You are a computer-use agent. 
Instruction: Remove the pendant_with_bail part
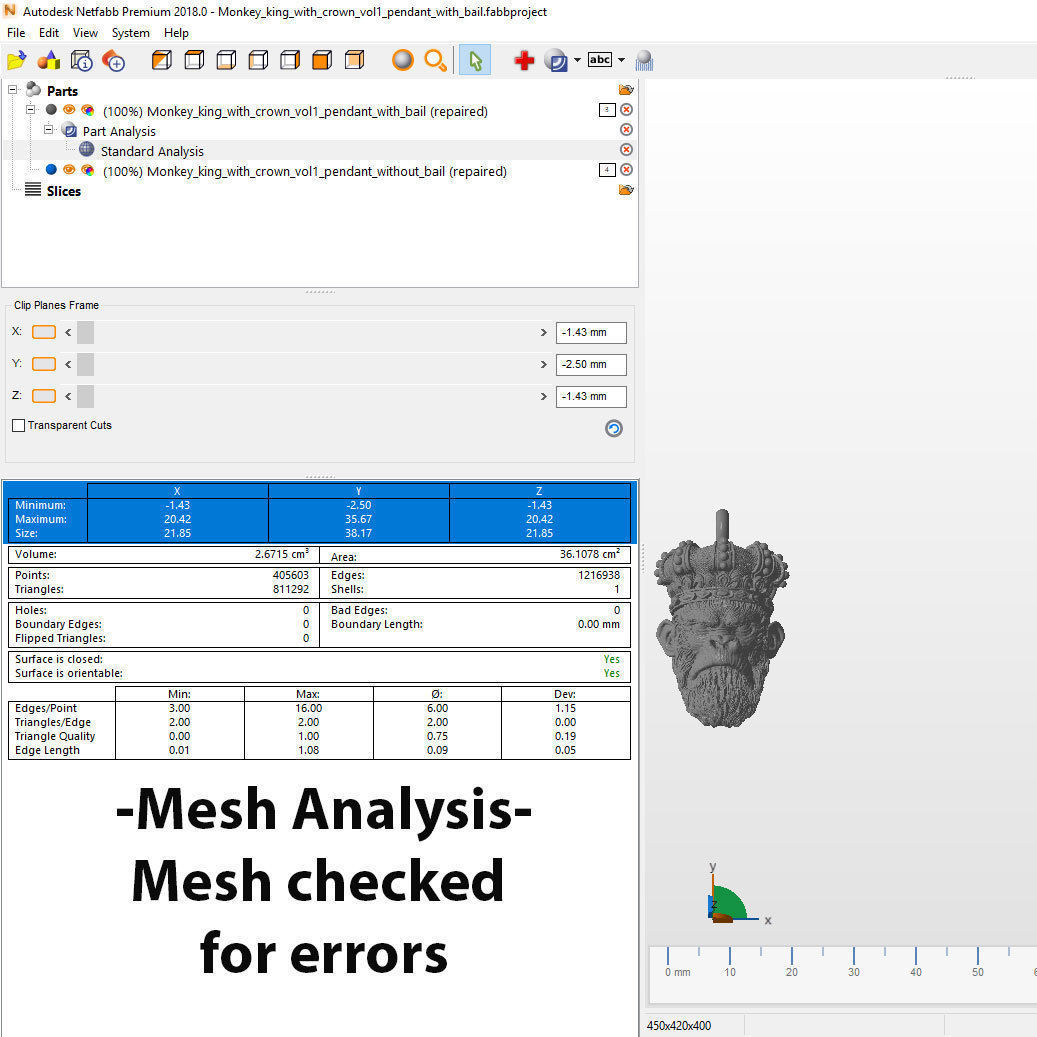pos(626,110)
